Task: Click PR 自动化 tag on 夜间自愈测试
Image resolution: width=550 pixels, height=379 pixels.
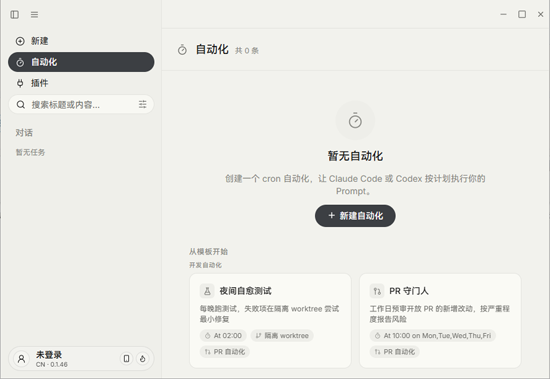Action: click(224, 352)
